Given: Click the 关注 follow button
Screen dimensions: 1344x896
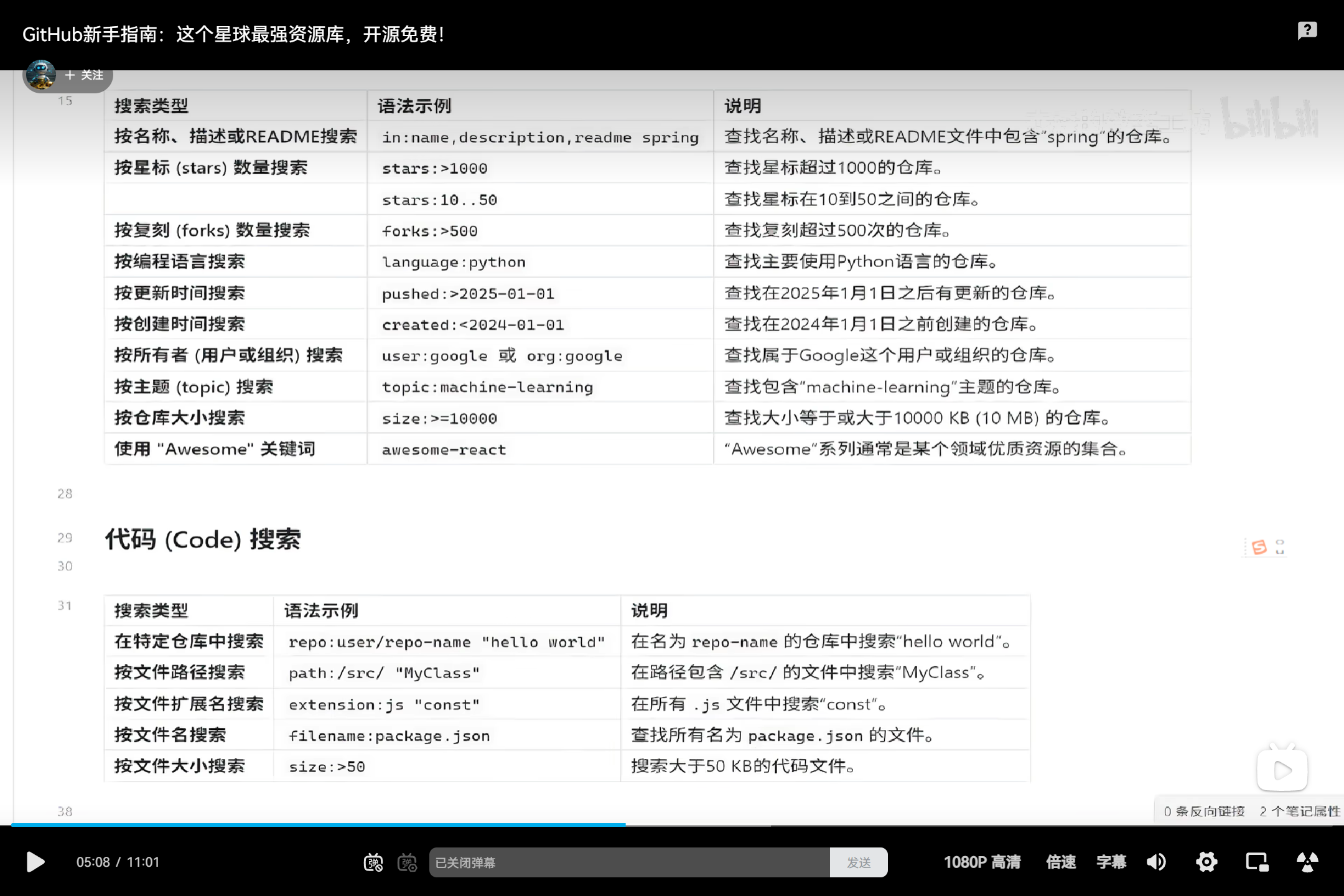Looking at the screenshot, I should pyautogui.click(x=85, y=75).
